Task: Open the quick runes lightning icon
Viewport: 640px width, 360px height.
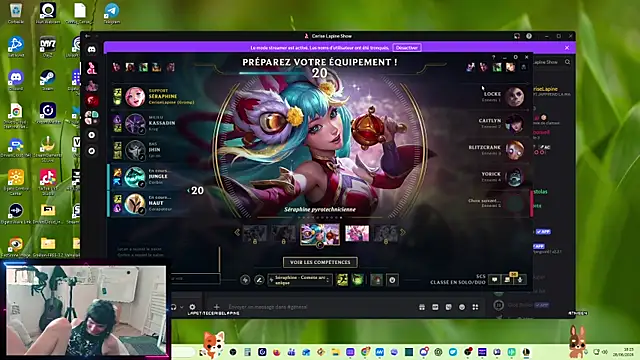Action: (245, 280)
